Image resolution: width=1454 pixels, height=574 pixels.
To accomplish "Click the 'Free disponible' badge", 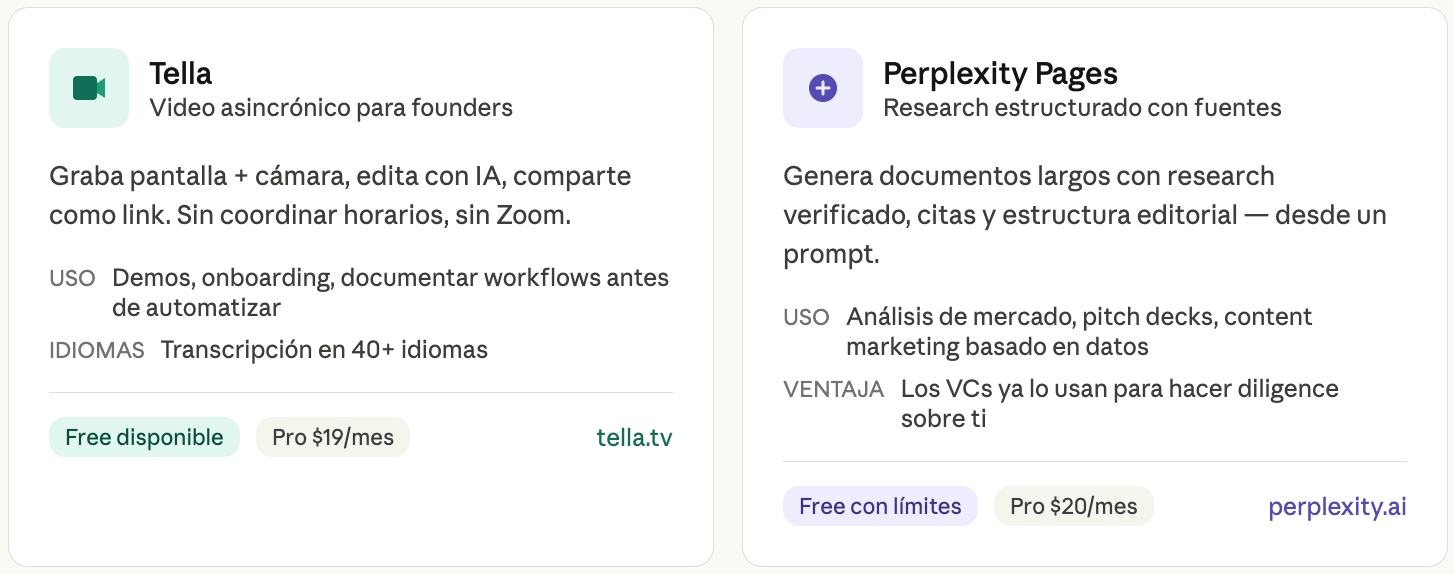I will [x=144, y=437].
